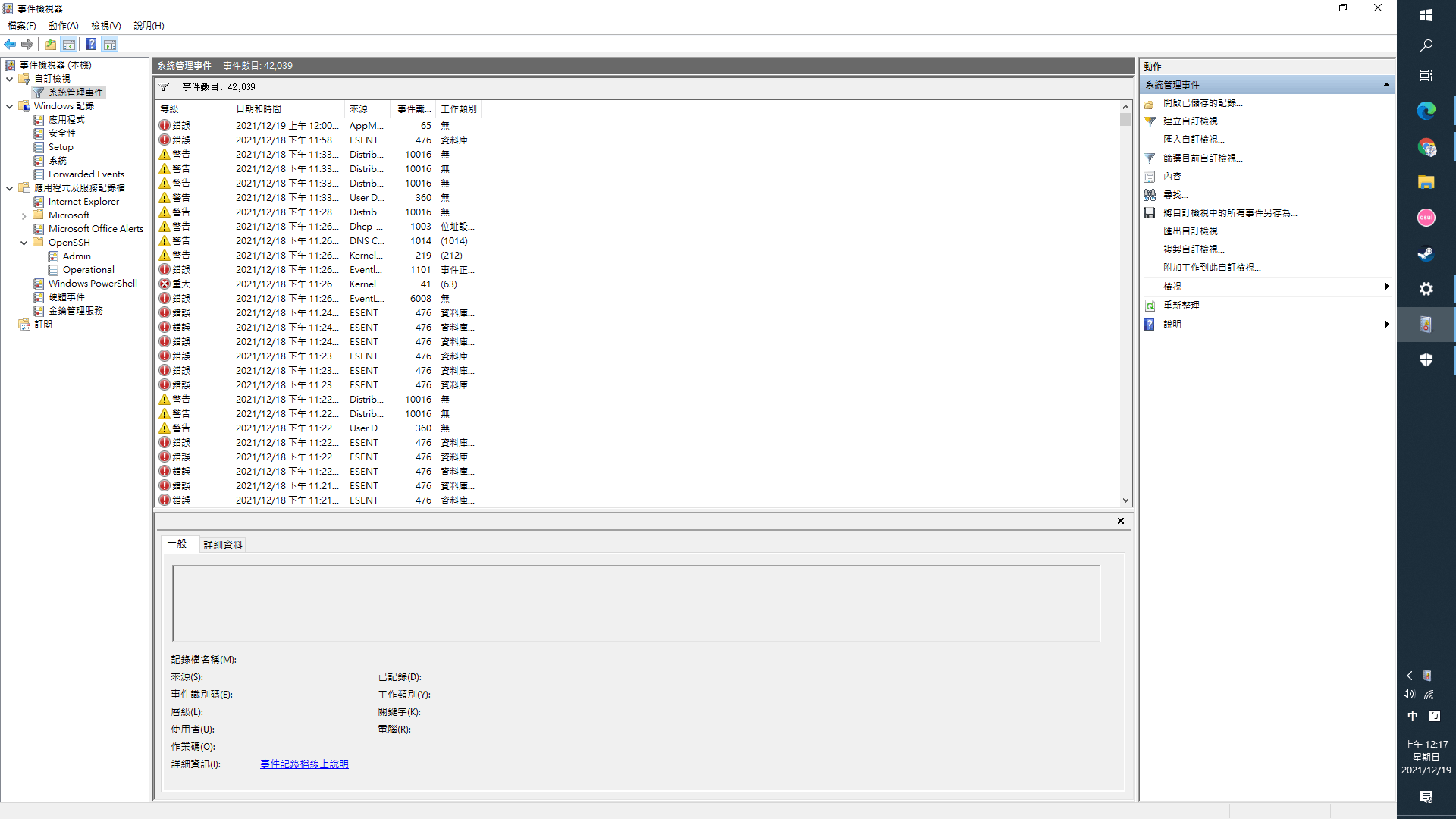Open taskbar Search
This screenshot has width=1456, height=819.
tap(1426, 45)
